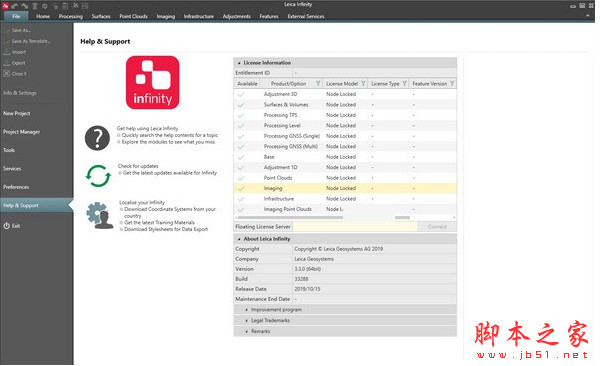Click the license table horizontal scrollbar
600x366 pixels.
point(290,217)
